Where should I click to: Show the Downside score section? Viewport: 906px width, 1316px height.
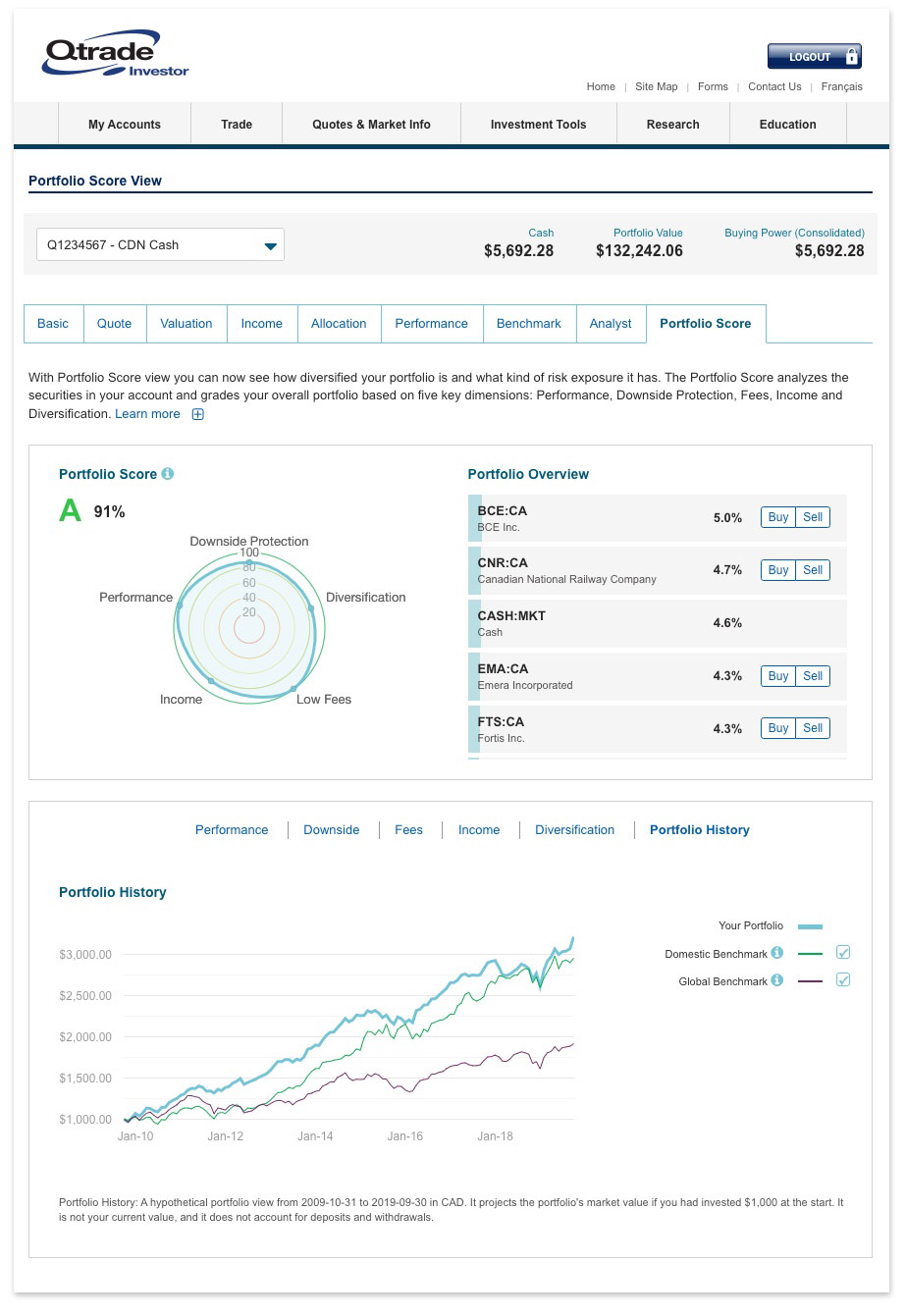(x=332, y=830)
